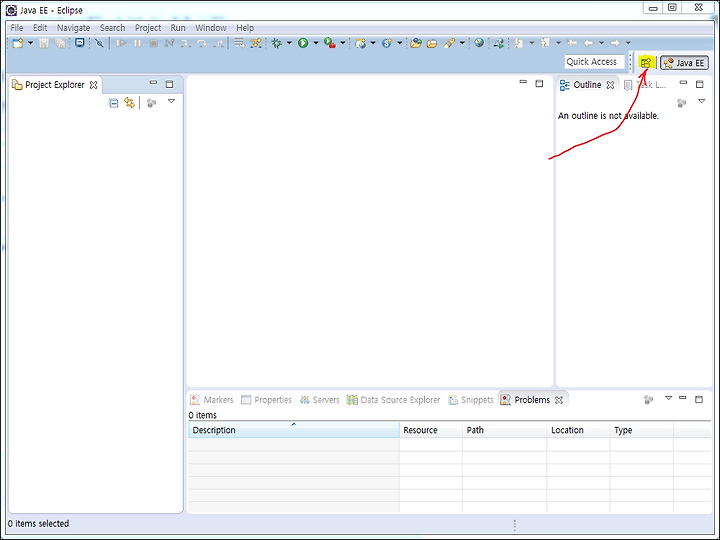This screenshot has height=540, width=720.
Task: Click the Step Over icon
Action: click(x=202, y=43)
